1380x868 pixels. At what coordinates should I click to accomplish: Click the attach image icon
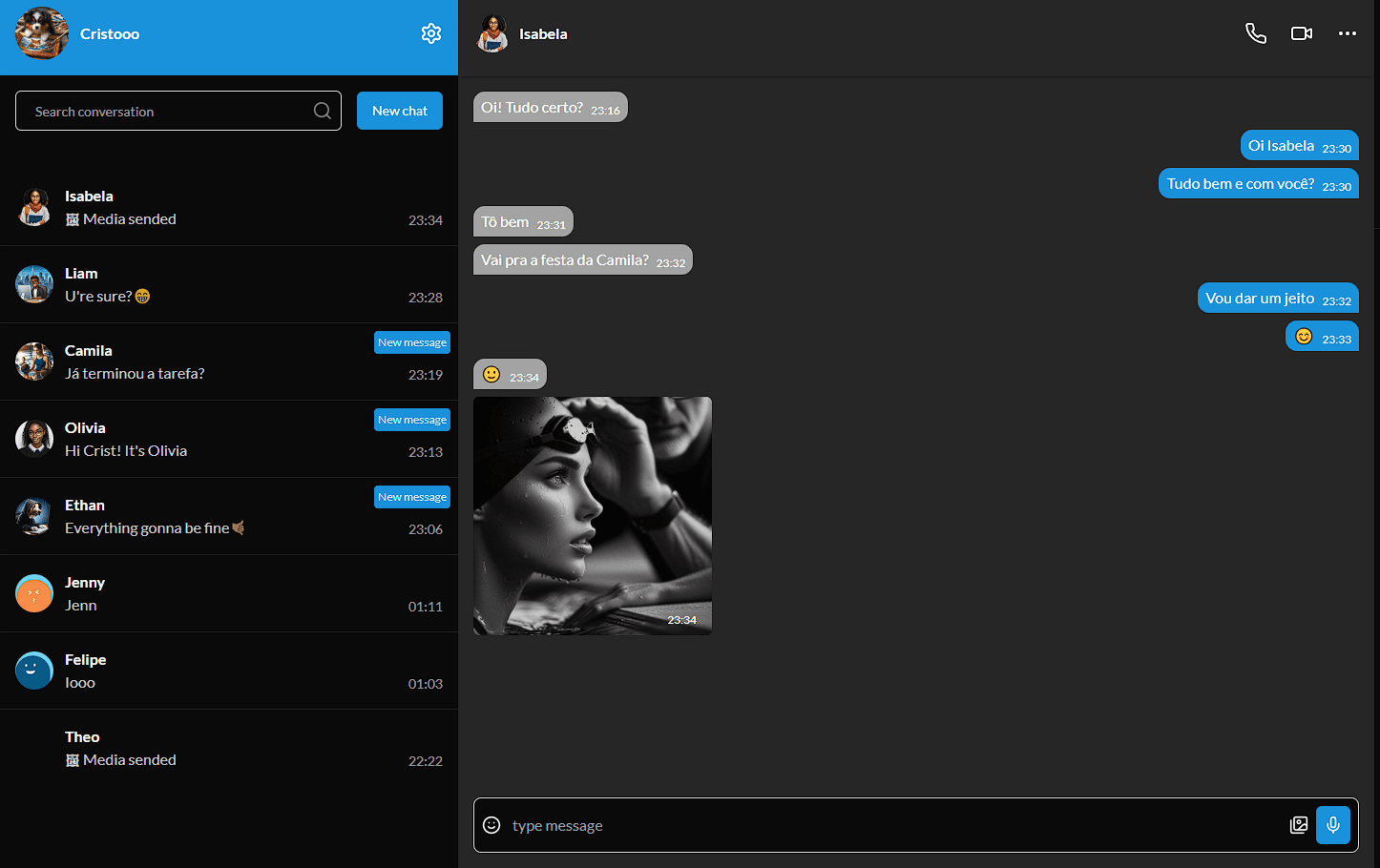pyautogui.click(x=1299, y=825)
